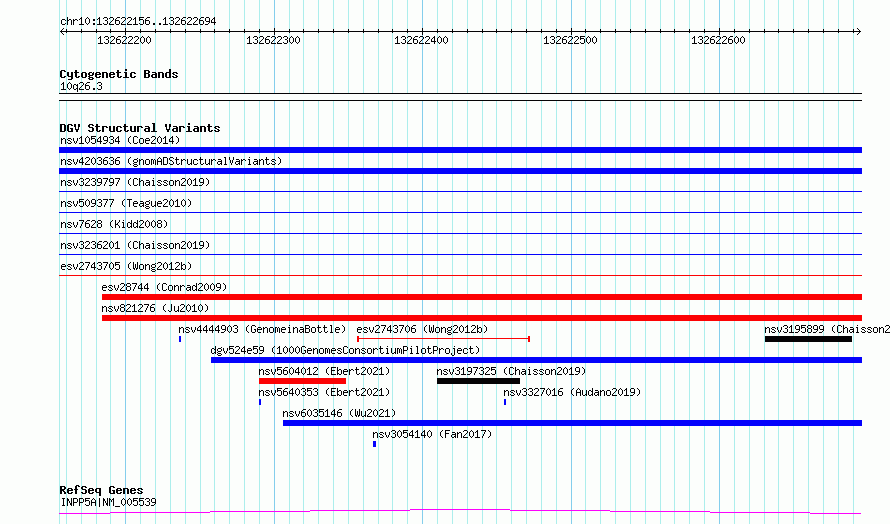Image resolution: width=890 pixels, height=524 pixels.
Task: Click the left arrowhead of the ruler
Action: click(62, 31)
